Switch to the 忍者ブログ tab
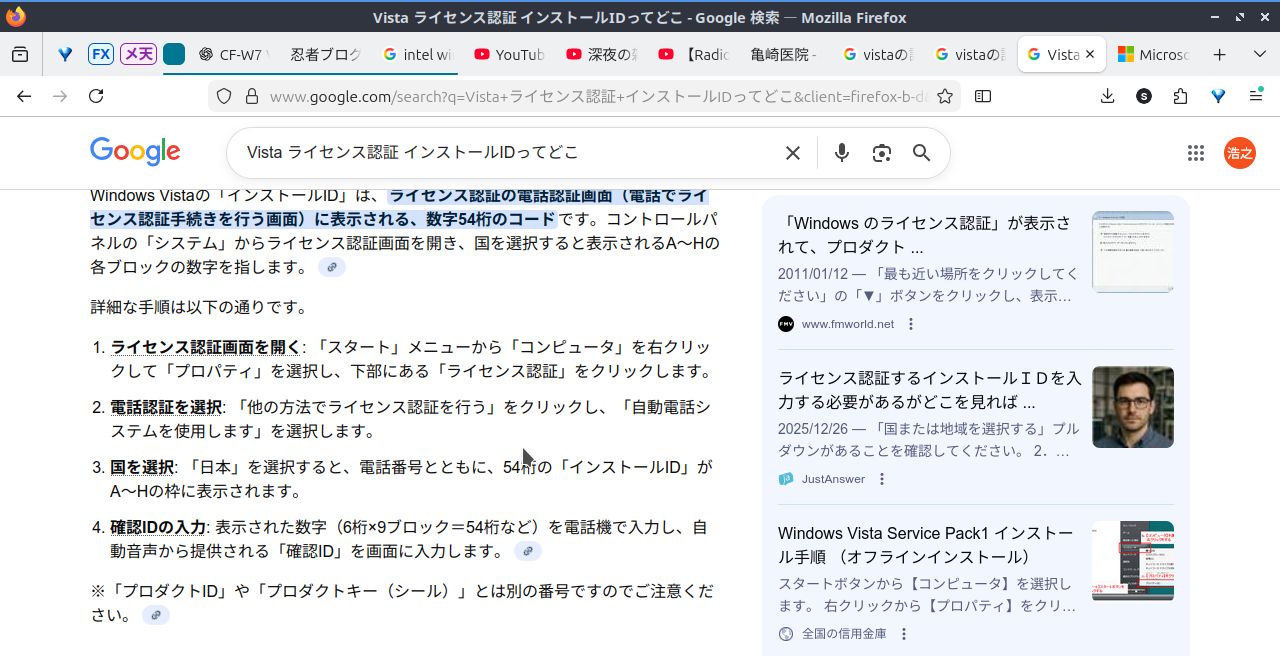This screenshot has width=1280, height=656. coord(324,55)
